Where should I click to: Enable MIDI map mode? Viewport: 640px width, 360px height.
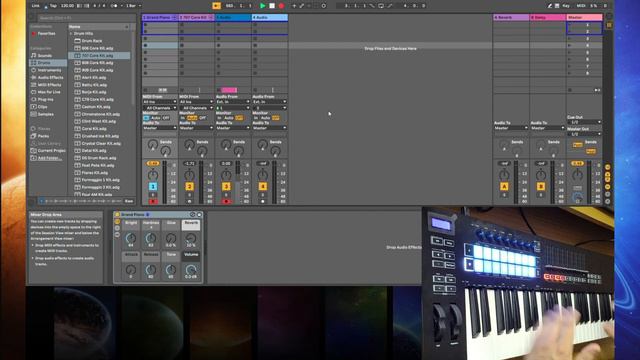pos(581,6)
